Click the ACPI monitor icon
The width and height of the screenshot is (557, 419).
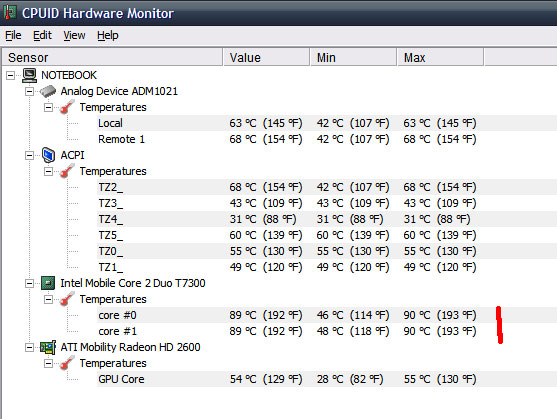pyautogui.click(x=48, y=155)
